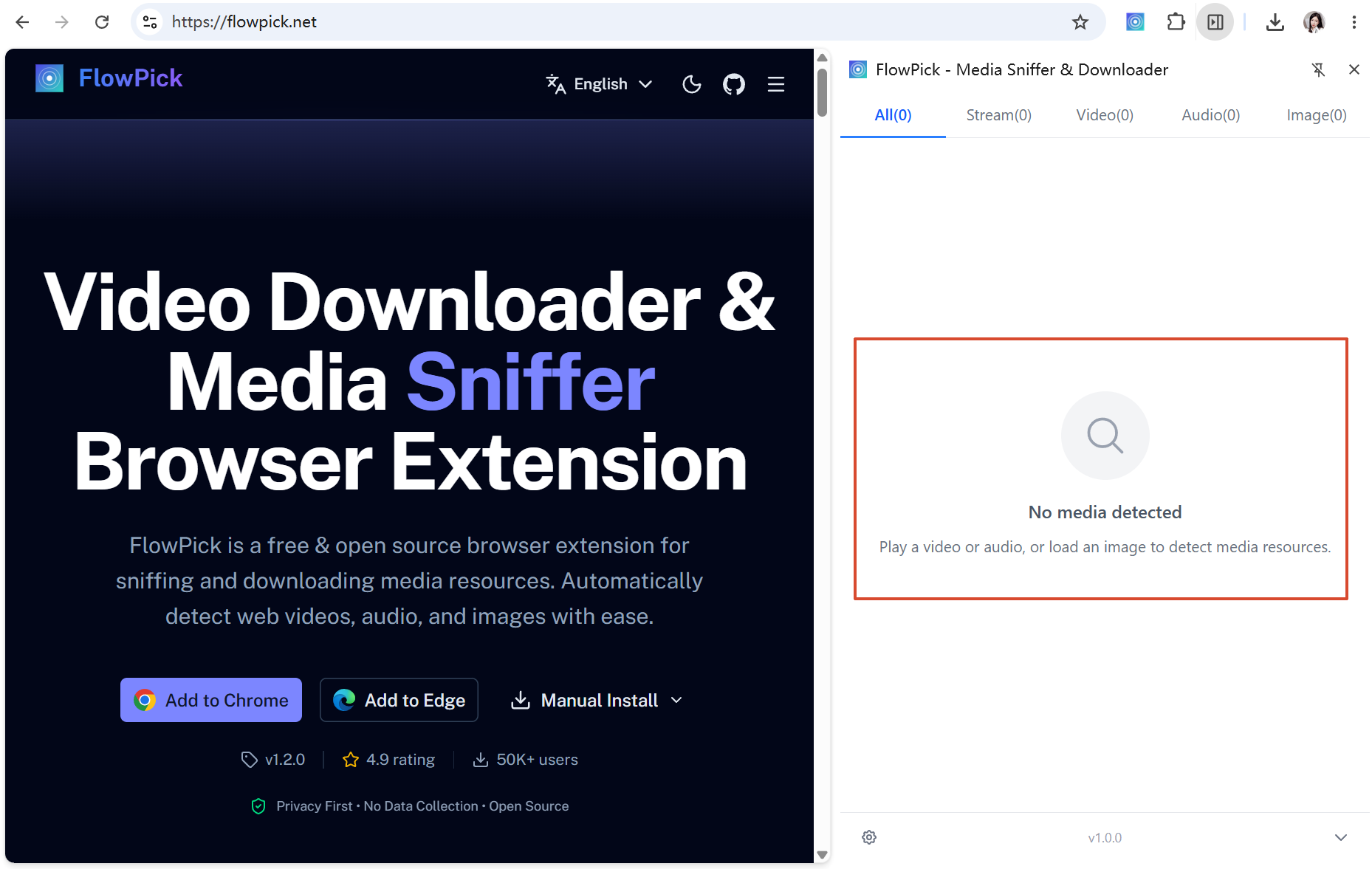Screen dimensions: 1372x869
Task: Click the Add to Chrome button
Action: click(211, 700)
